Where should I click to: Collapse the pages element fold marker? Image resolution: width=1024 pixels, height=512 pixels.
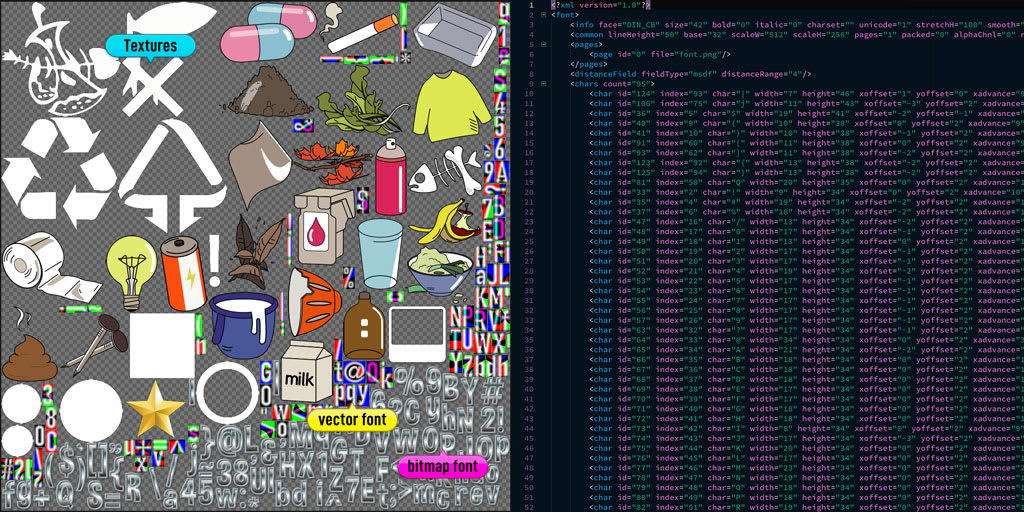click(x=543, y=44)
